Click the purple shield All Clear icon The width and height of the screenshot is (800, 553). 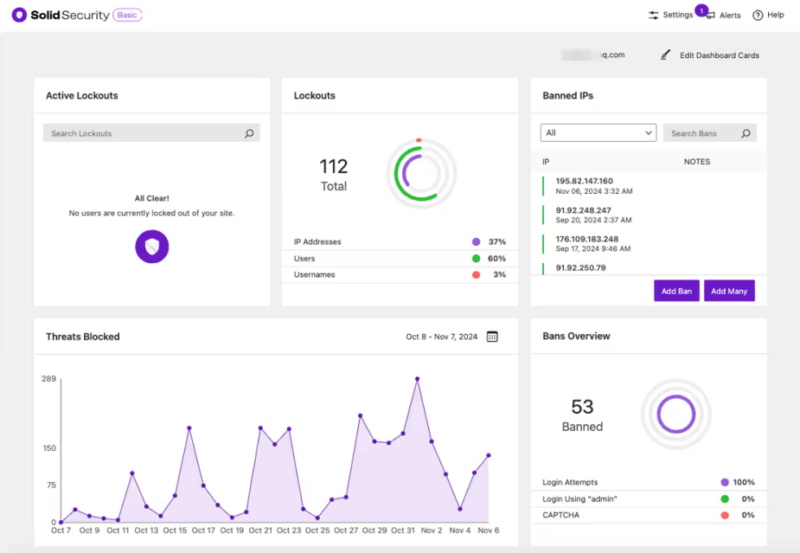point(152,246)
